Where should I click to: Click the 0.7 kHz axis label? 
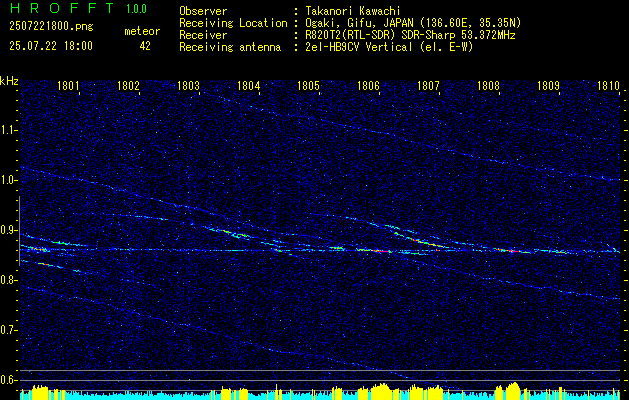pyautogui.click(x=8, y=330)
